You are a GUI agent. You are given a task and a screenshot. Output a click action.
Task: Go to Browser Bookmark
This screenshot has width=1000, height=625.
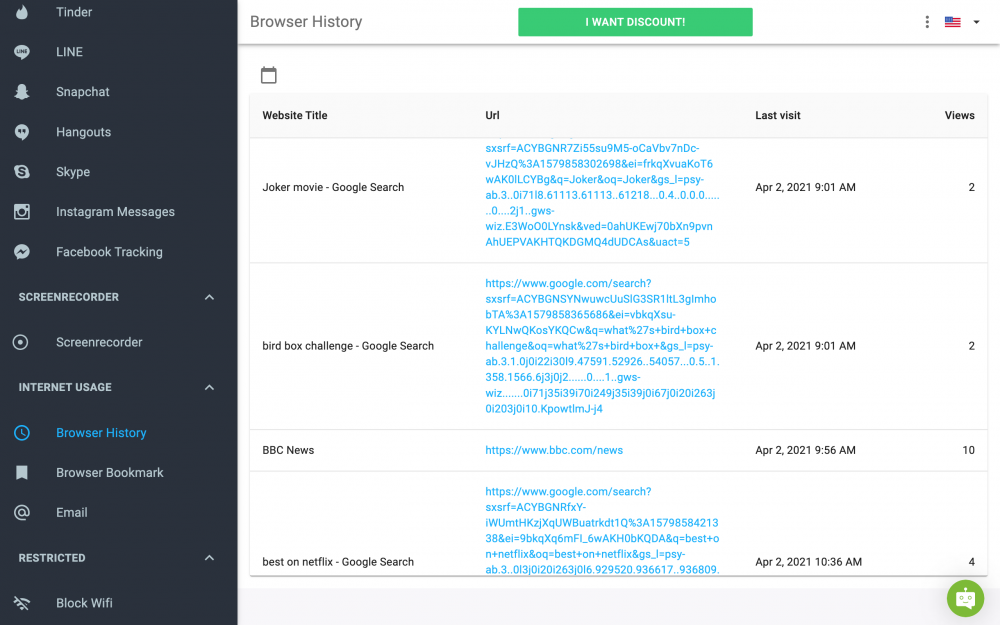(x=110, y=473)
